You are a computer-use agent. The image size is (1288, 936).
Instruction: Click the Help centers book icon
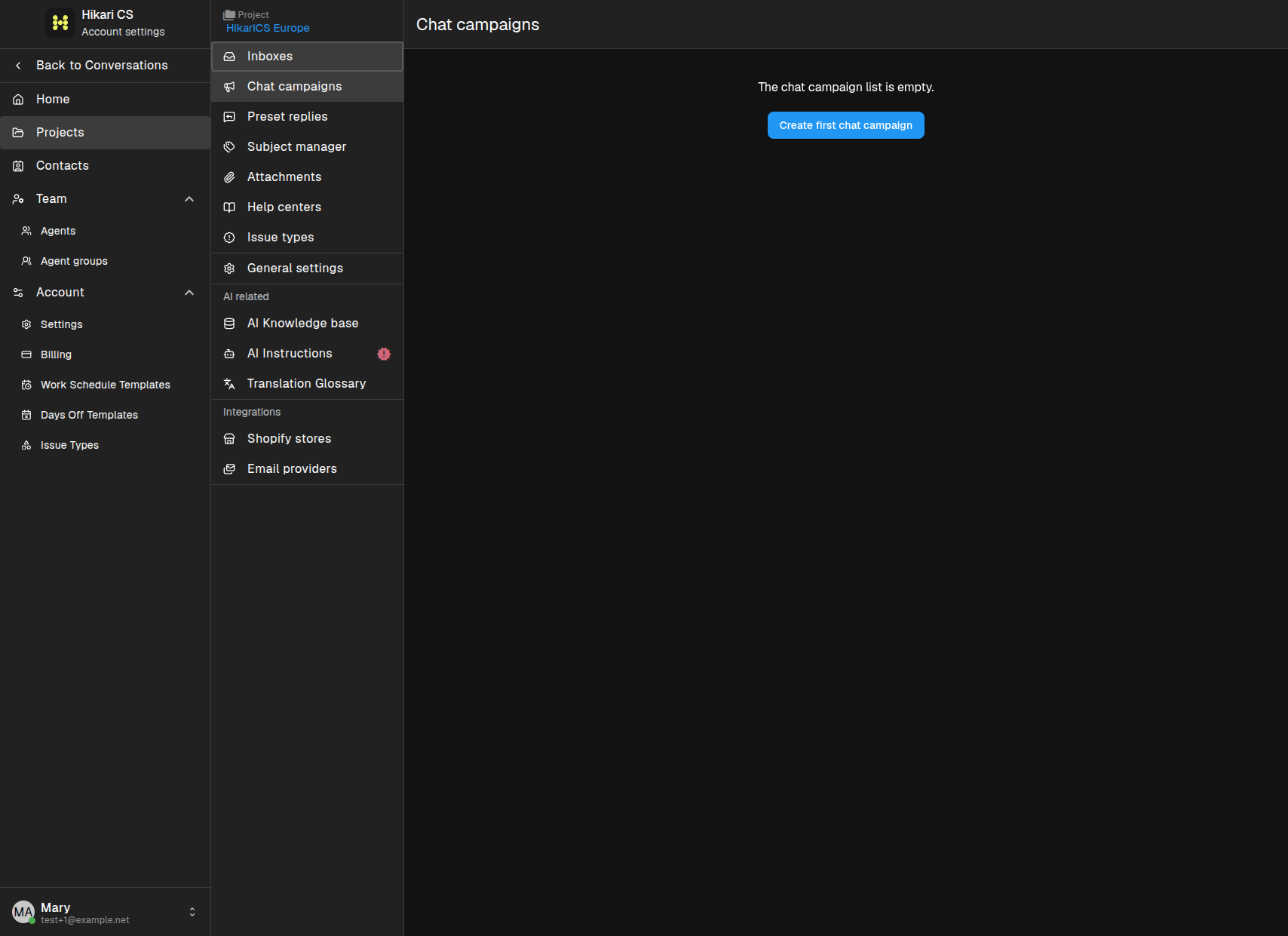point(229,207)
